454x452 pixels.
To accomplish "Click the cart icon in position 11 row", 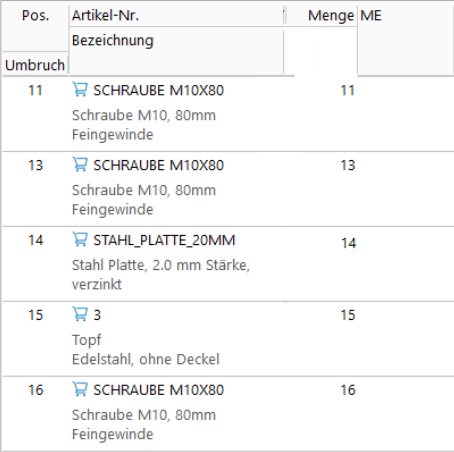I will coord(80,90).
